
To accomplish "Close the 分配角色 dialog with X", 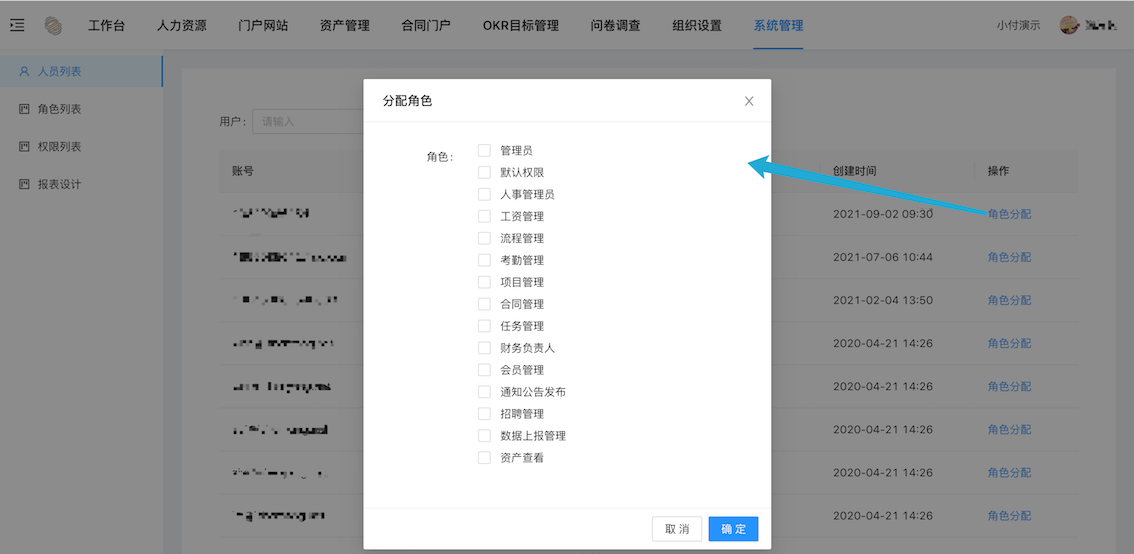I will [749, 101].
